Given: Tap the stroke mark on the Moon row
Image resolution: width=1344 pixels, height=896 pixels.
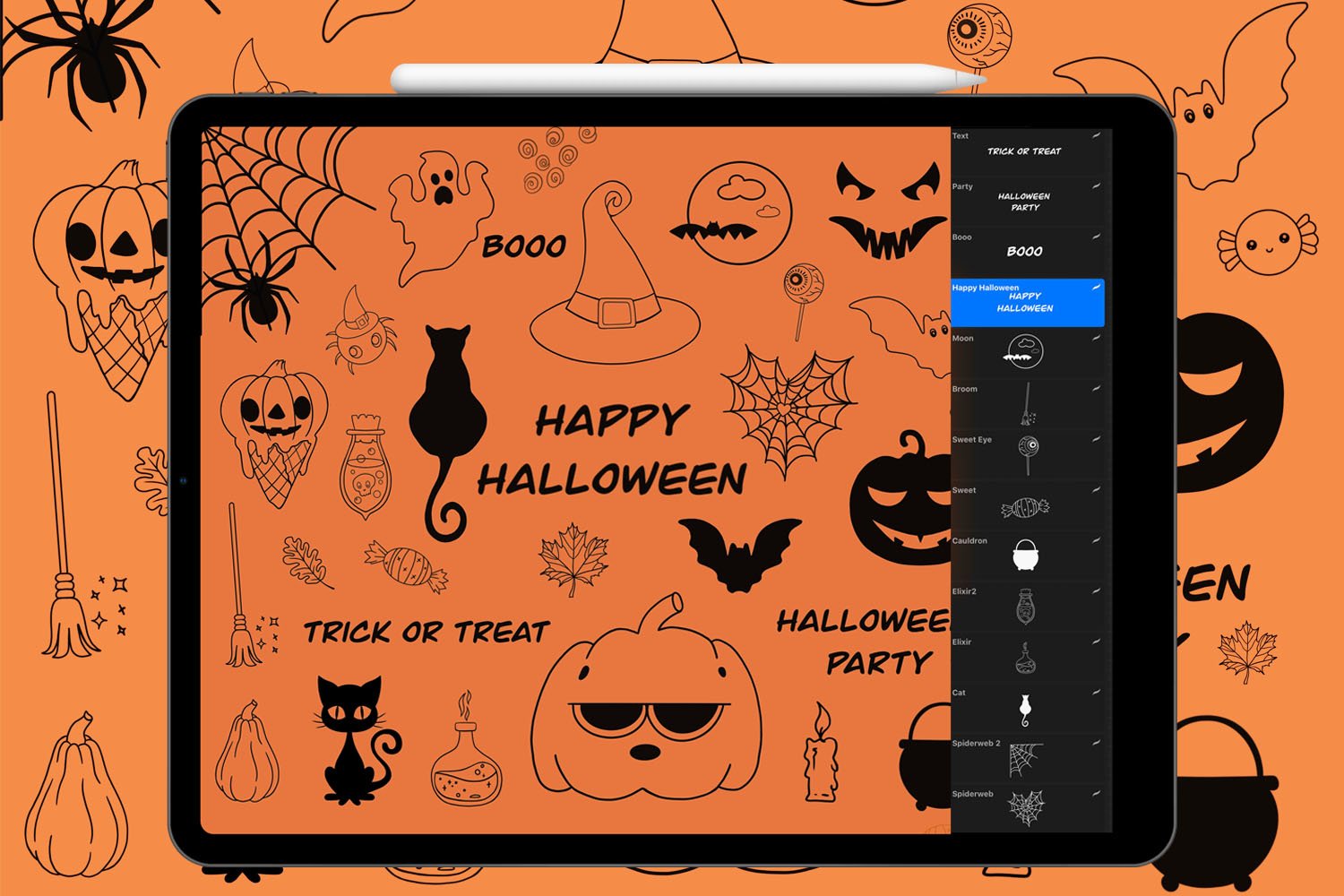Looking at the screenshot, I should point(1097,336).
